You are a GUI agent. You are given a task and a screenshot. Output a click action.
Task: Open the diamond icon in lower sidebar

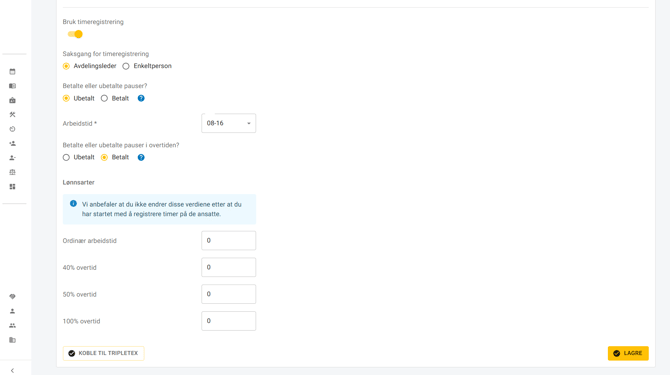pyautogui.click(x=12, y=296)
